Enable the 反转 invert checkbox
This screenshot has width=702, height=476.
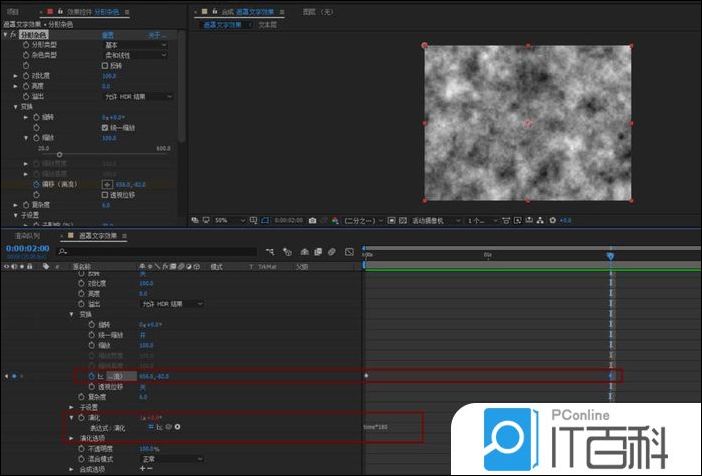click(105, 65)
